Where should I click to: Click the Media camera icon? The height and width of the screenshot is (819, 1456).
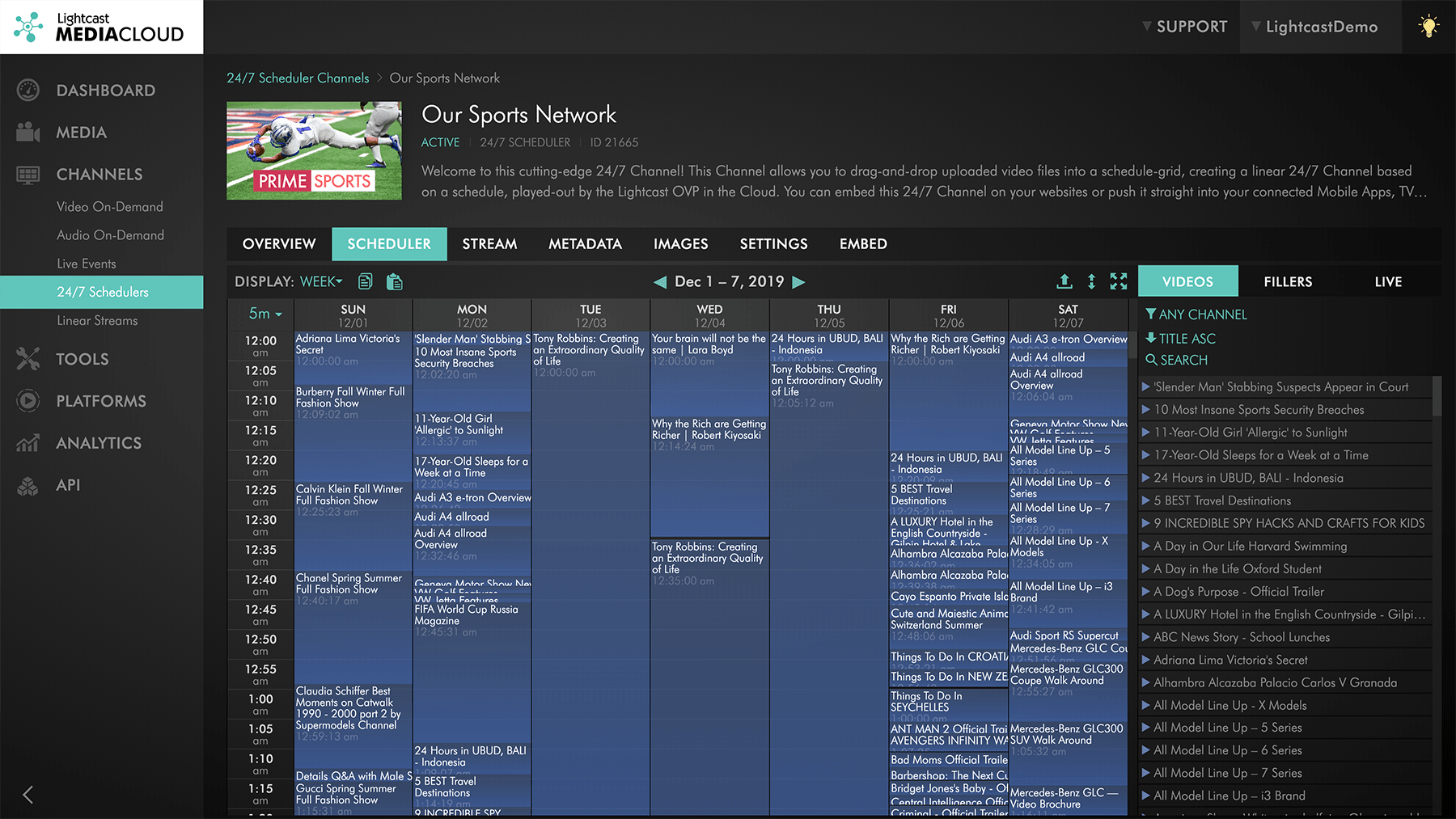tap(28, 133)
